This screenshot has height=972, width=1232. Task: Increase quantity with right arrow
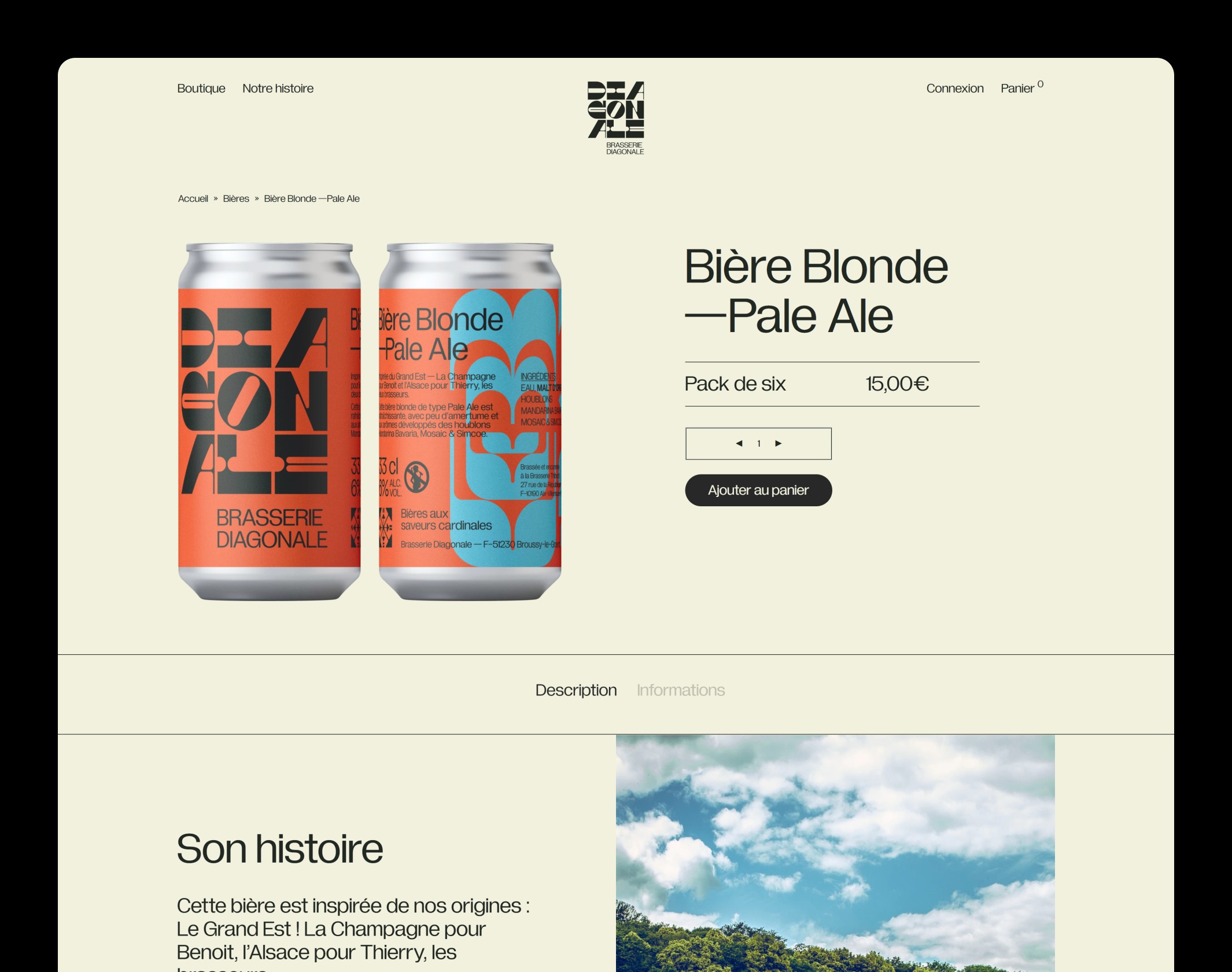779,444
